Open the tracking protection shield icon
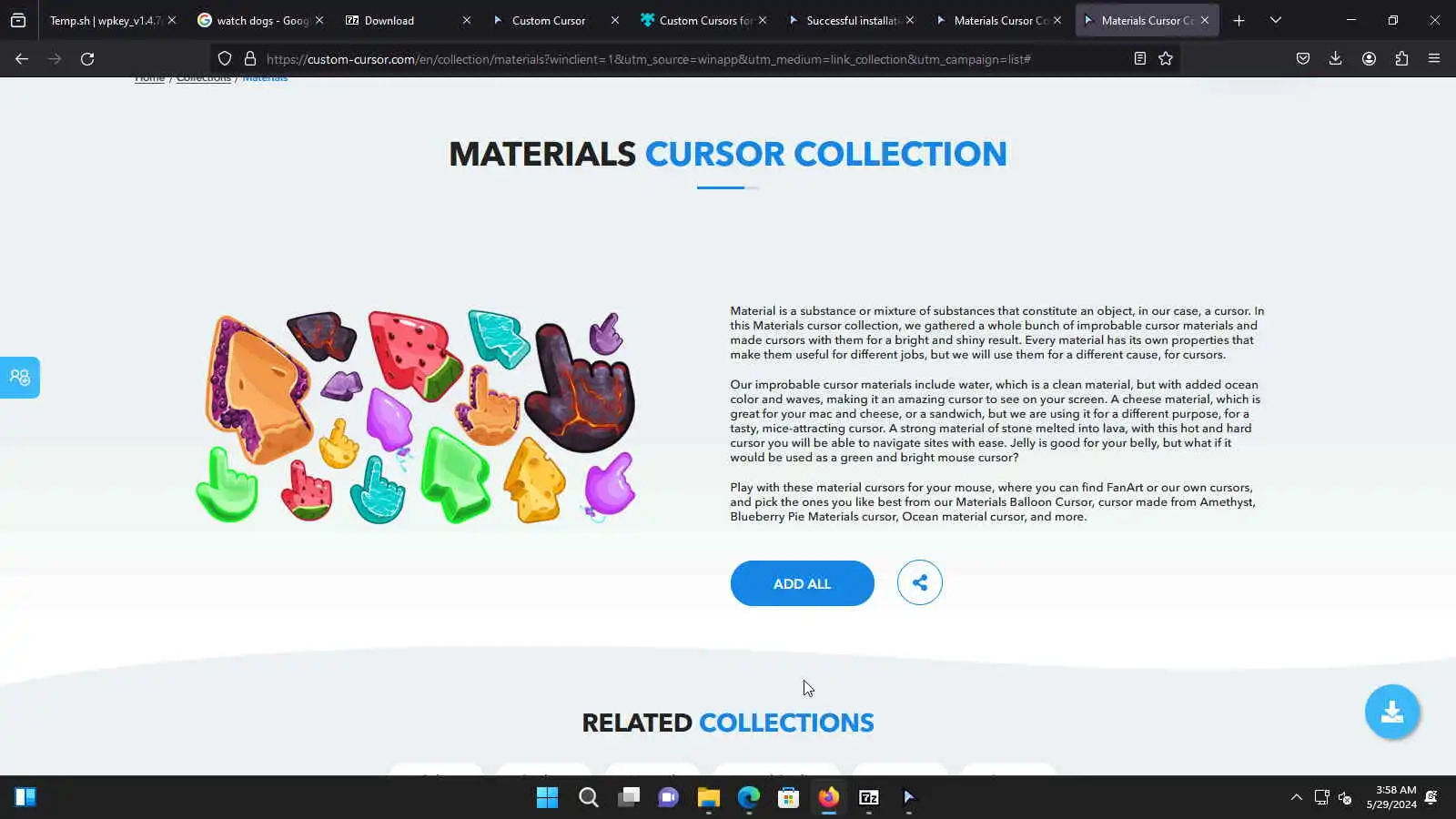The height and width of the screenshot is (819, 1456). tap(224, 58)
